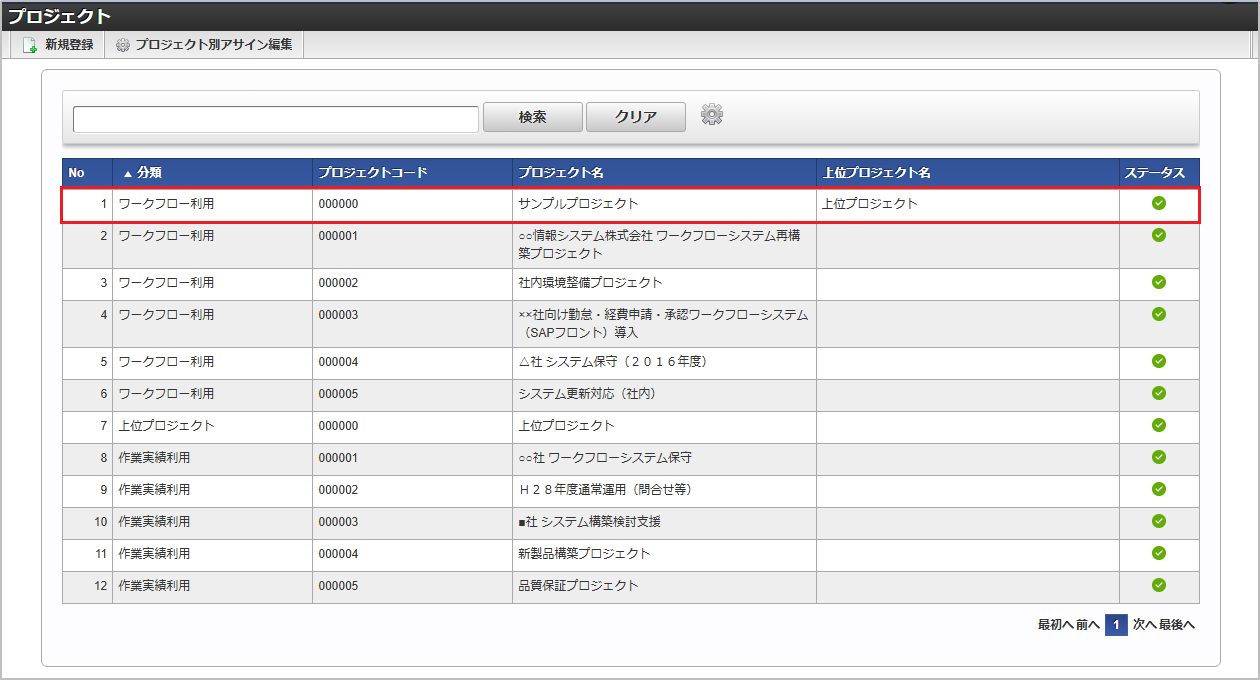Select row for システム更新対応（社内）
Screen dimensions: 1260x680
[x=587, y=394]
